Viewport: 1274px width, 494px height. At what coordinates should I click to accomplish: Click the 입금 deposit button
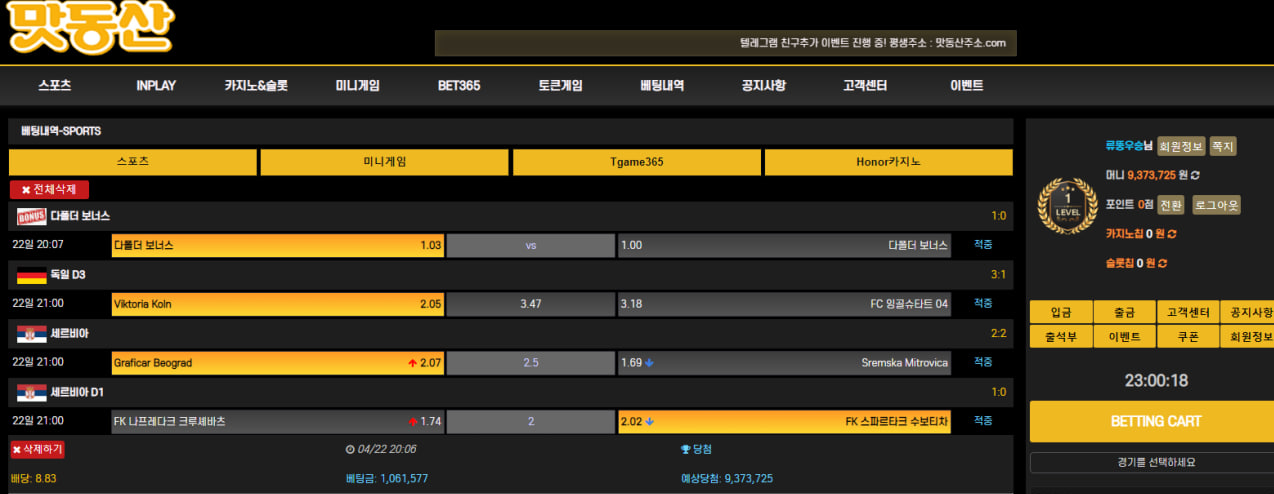point(1060,313)
